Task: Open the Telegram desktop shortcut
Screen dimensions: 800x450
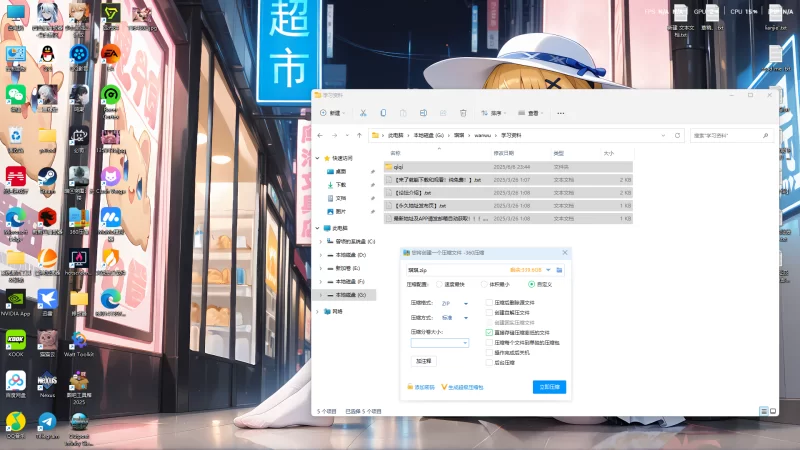Action: pyautogui.click(x=47, y=424)
